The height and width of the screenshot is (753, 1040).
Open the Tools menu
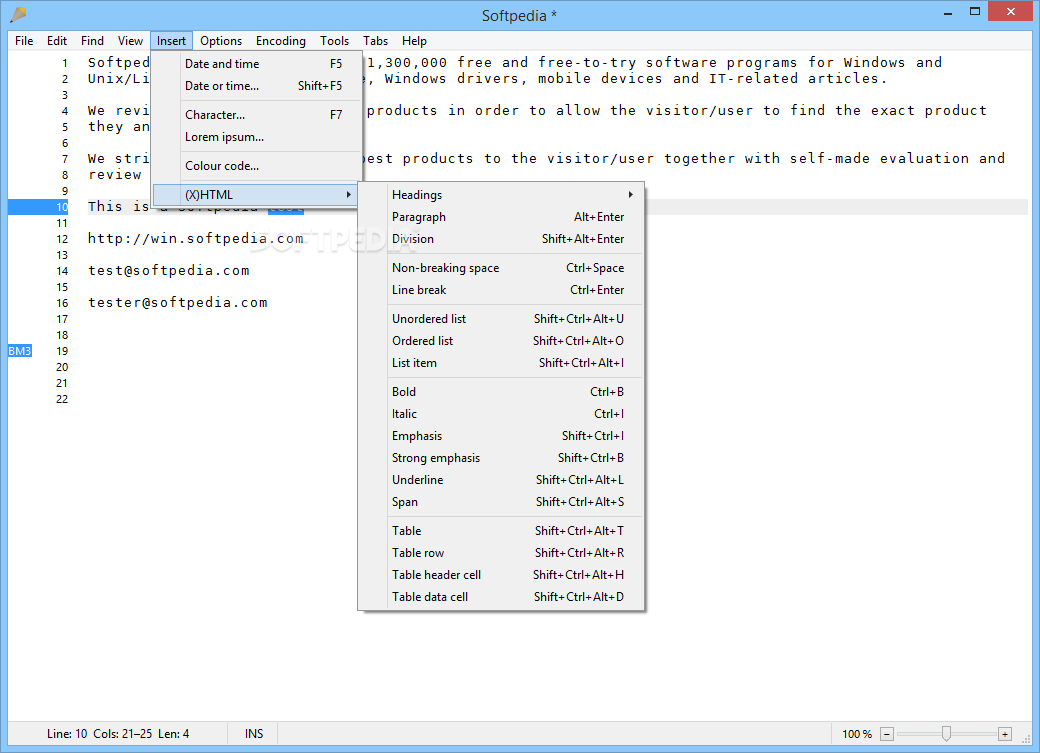[x=334, y=41]
